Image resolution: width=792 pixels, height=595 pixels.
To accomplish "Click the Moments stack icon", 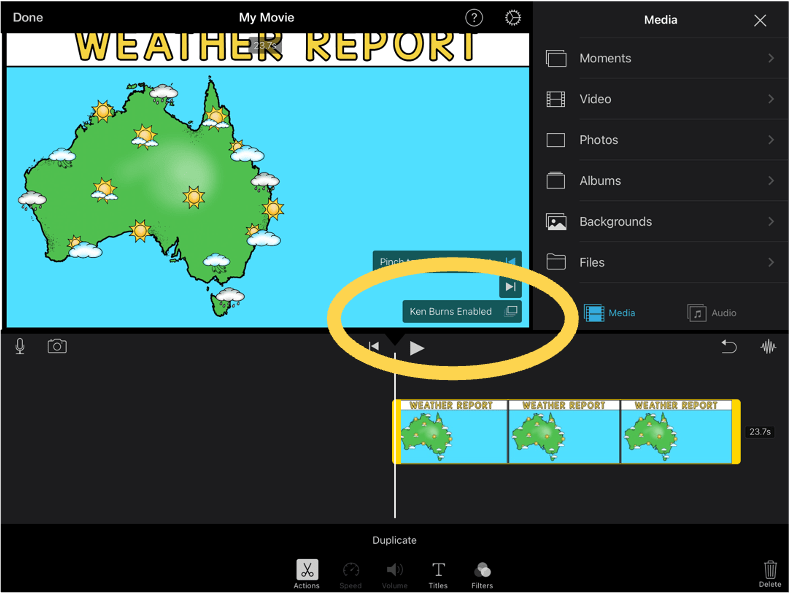I will tap(556, 59).
